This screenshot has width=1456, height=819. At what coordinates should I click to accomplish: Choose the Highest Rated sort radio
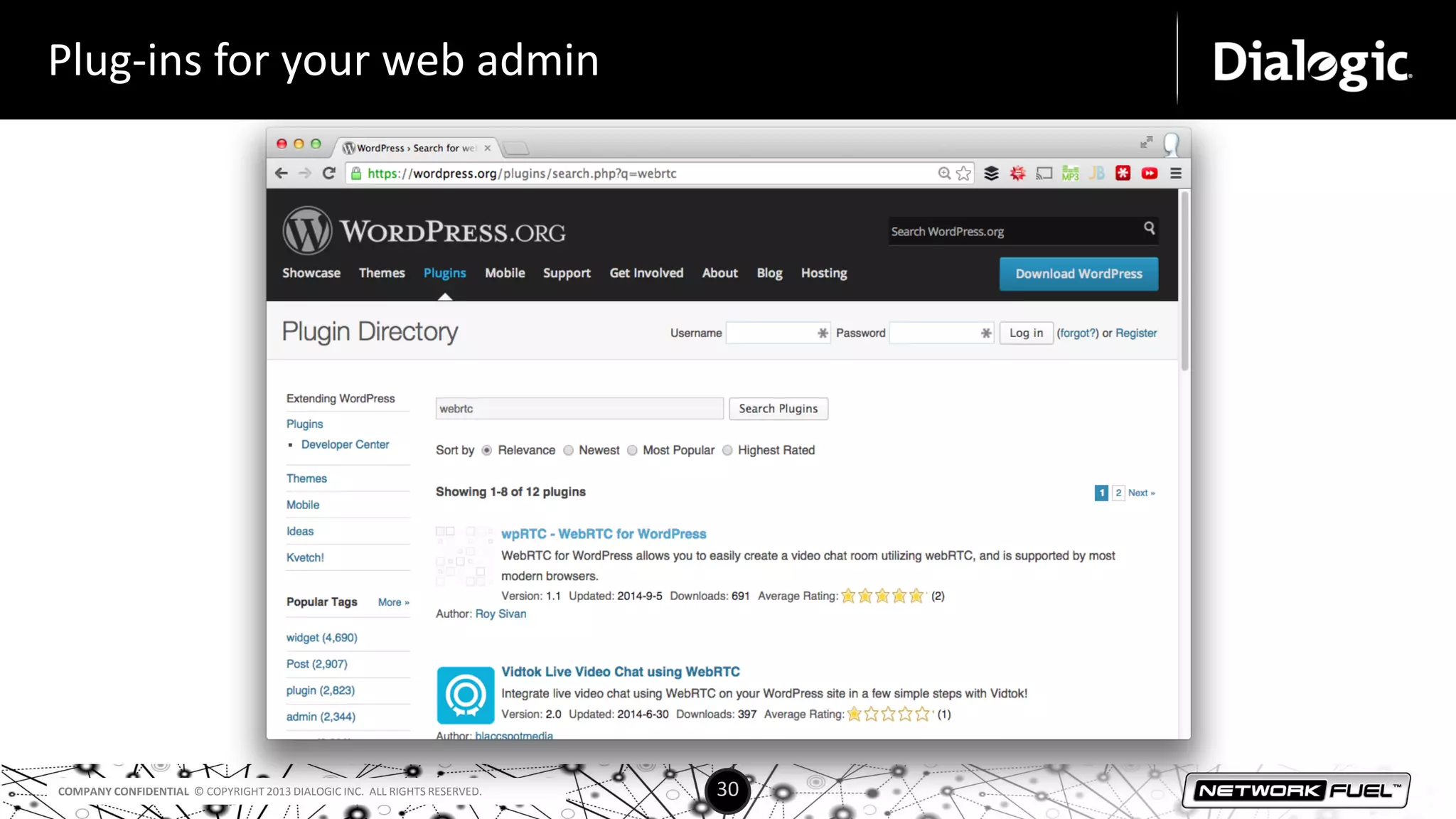coord(727,451)
